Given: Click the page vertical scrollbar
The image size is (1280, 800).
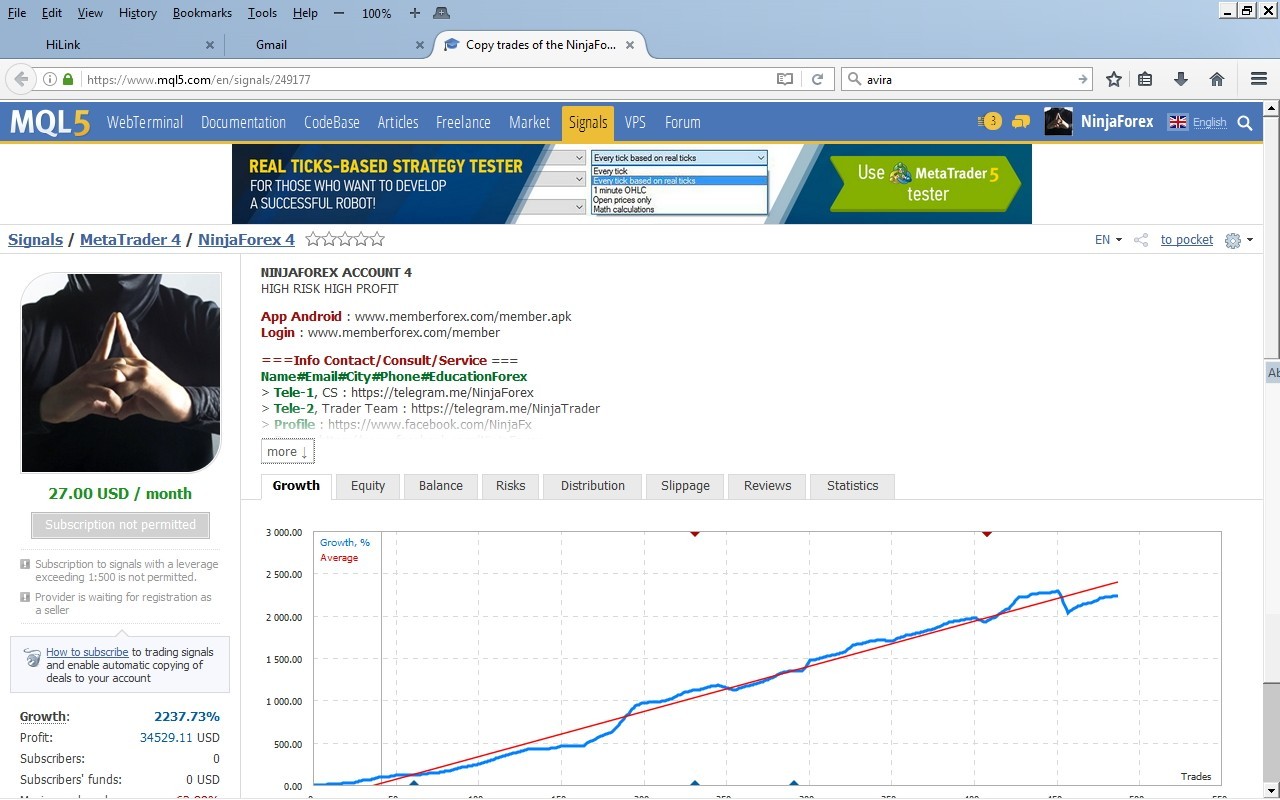Looking at the screenshot, I should (x=1271, y=450).
